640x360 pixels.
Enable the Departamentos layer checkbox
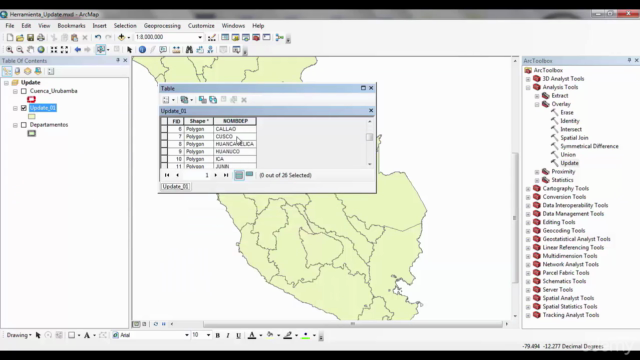24,125
